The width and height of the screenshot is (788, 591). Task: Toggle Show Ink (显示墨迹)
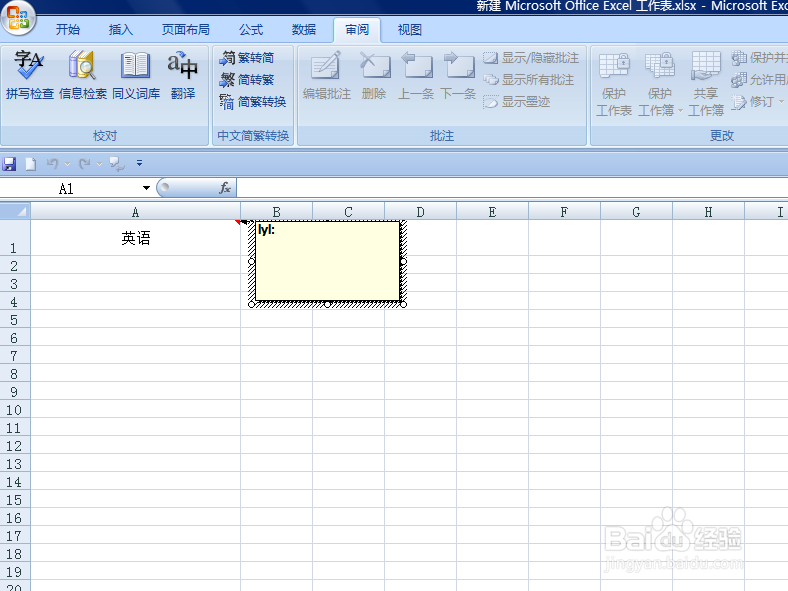tap(517, 102)
